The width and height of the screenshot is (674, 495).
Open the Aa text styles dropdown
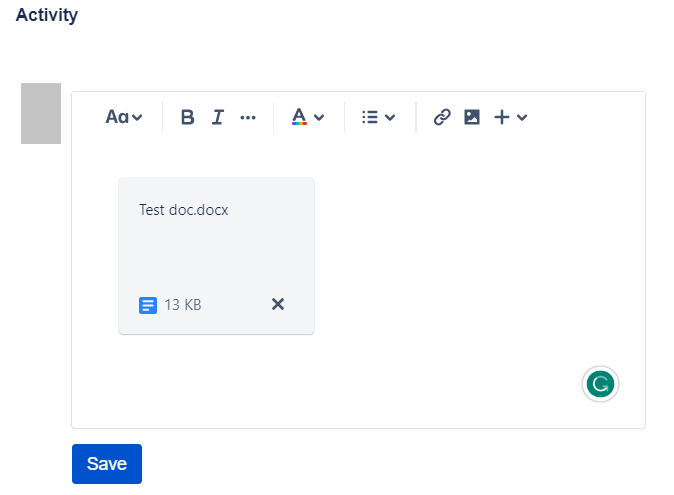(124, 117)
